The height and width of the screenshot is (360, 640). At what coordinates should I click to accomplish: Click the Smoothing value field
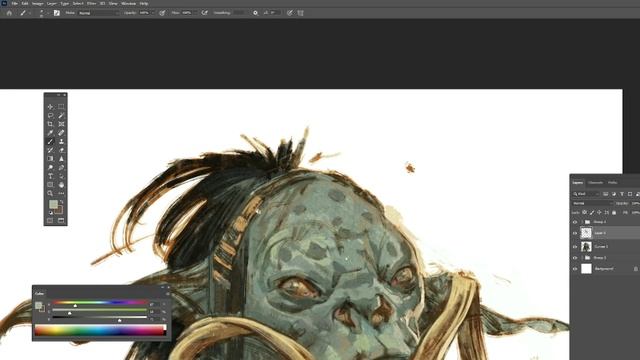[240, 13]
